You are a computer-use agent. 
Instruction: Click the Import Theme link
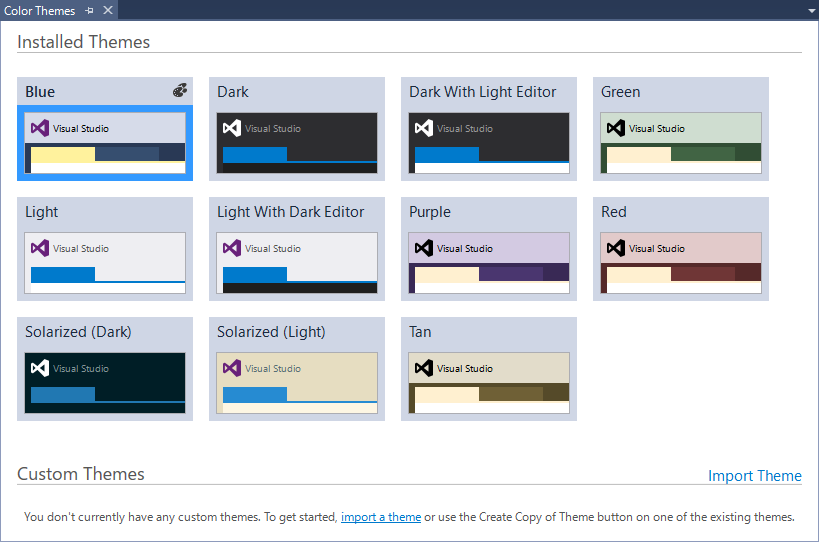(754, 476)
